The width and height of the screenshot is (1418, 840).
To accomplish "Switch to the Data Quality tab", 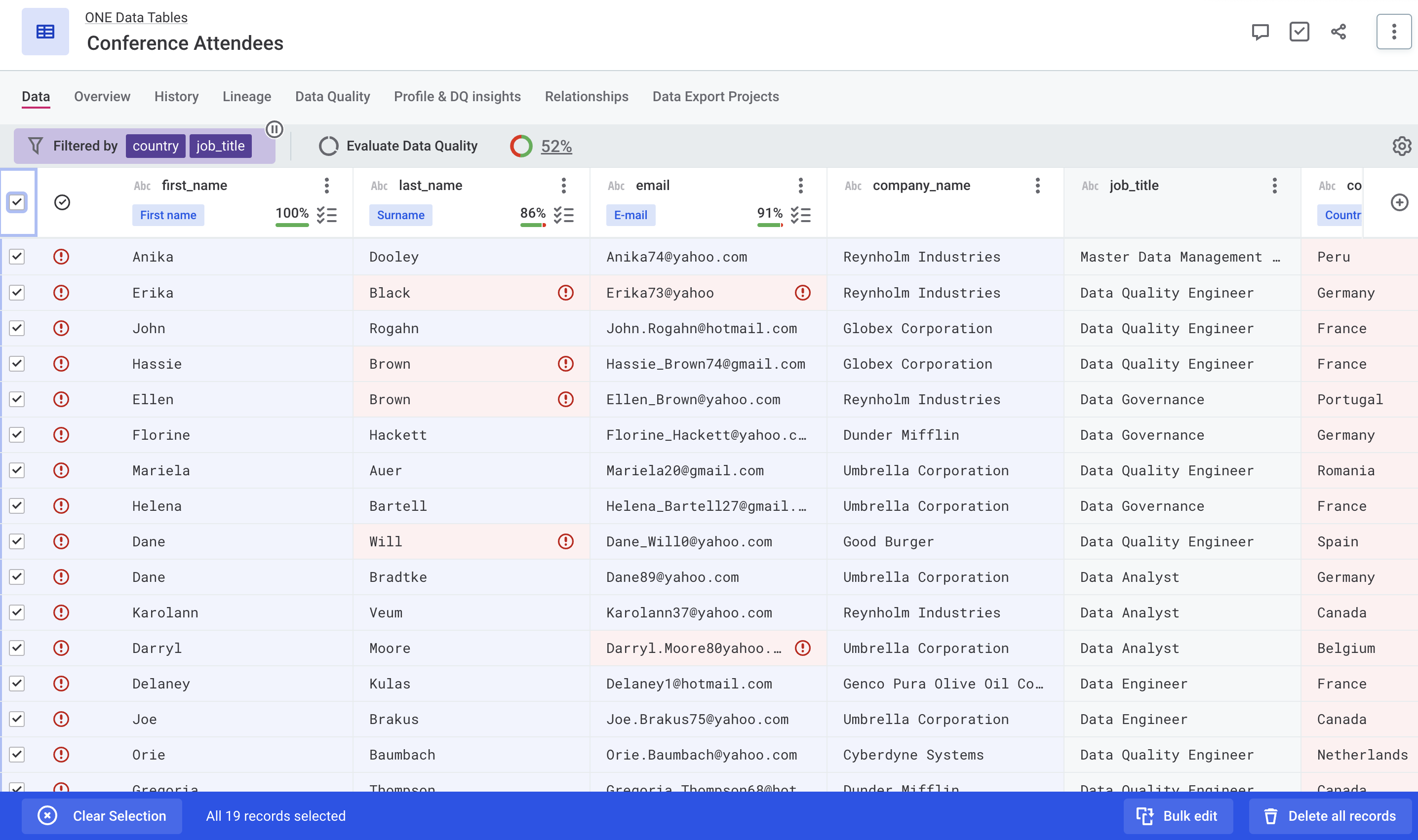I will coord(332,96).
